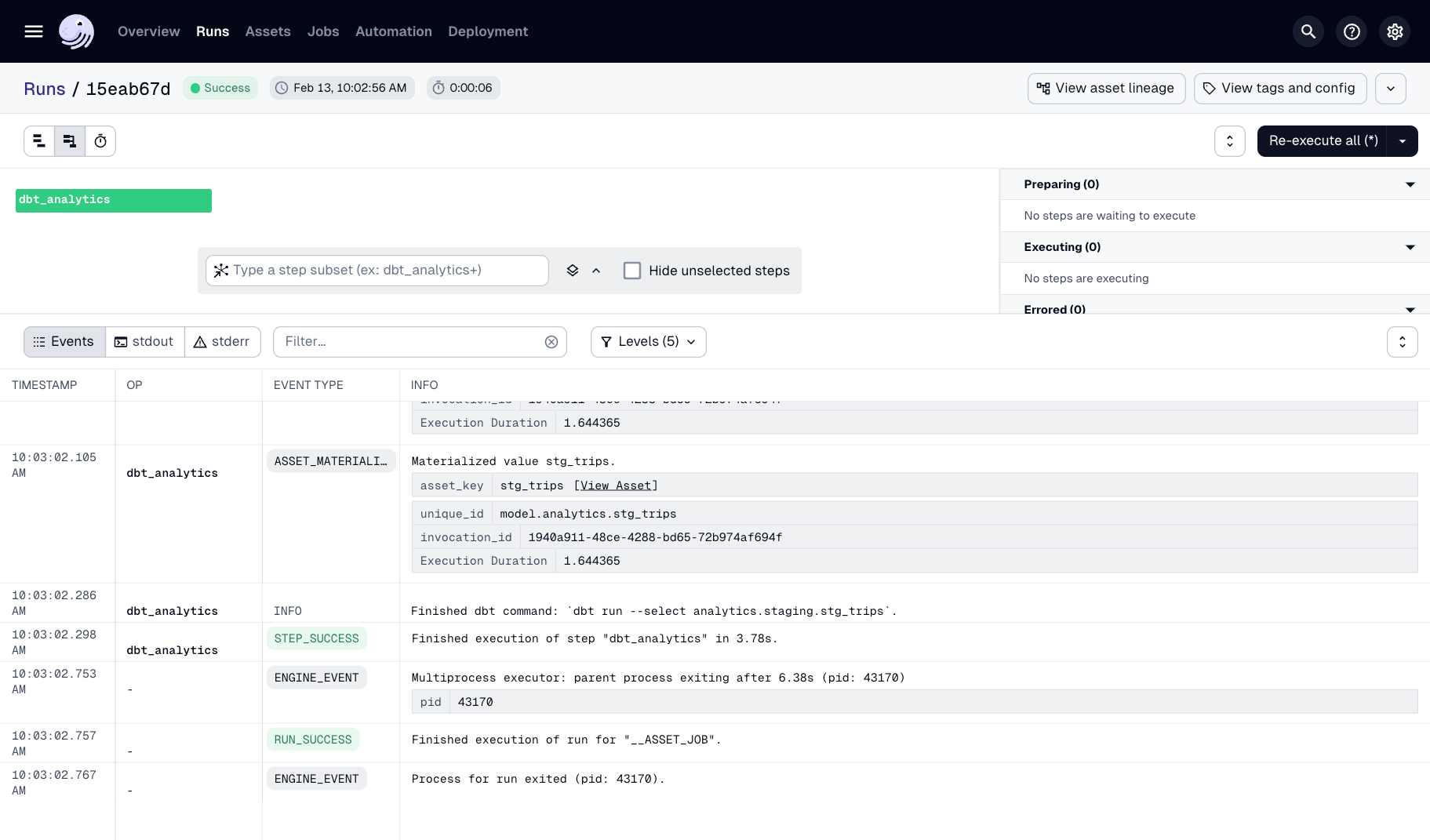The width and height of the screenshot is (1430, 840).
Task: Click the stderr warning triangle icon
Action: point(199,341)
